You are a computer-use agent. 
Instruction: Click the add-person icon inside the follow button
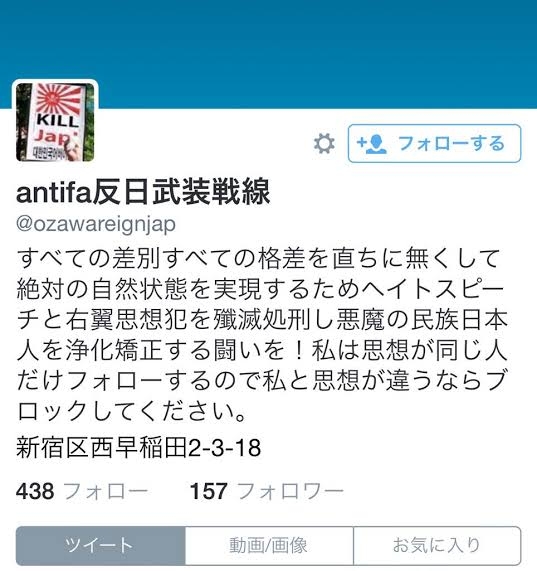(x=372, y=144)
